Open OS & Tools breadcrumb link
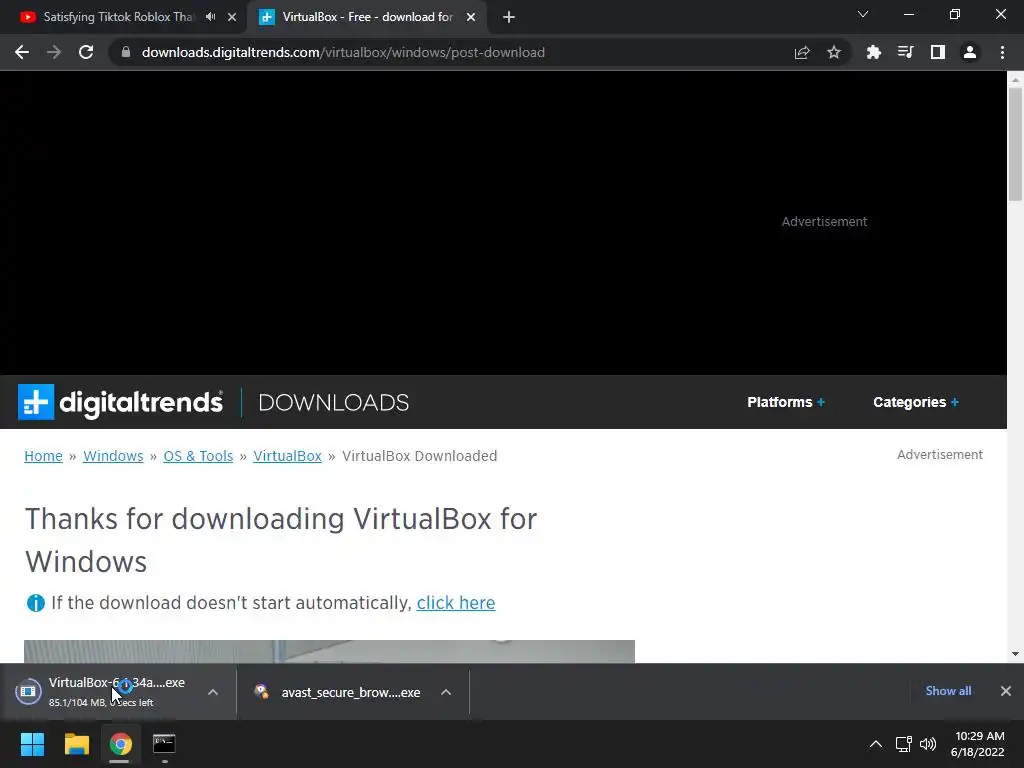 (x=198, y=456)
